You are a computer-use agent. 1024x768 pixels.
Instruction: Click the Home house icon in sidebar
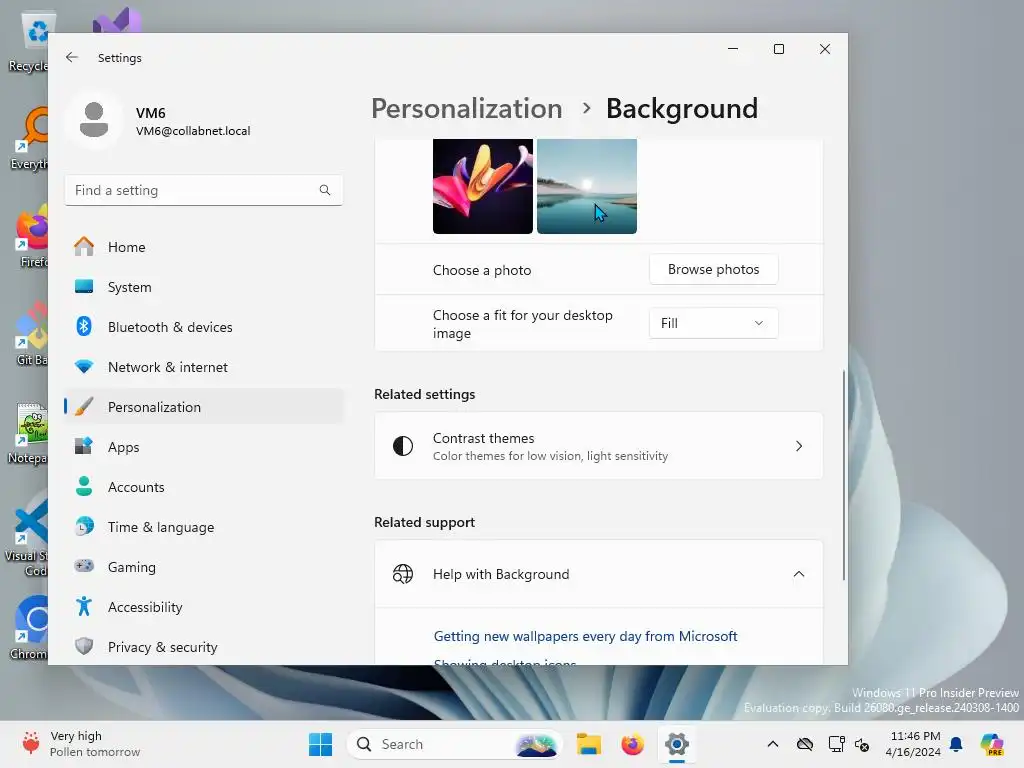tap(84, 247)
